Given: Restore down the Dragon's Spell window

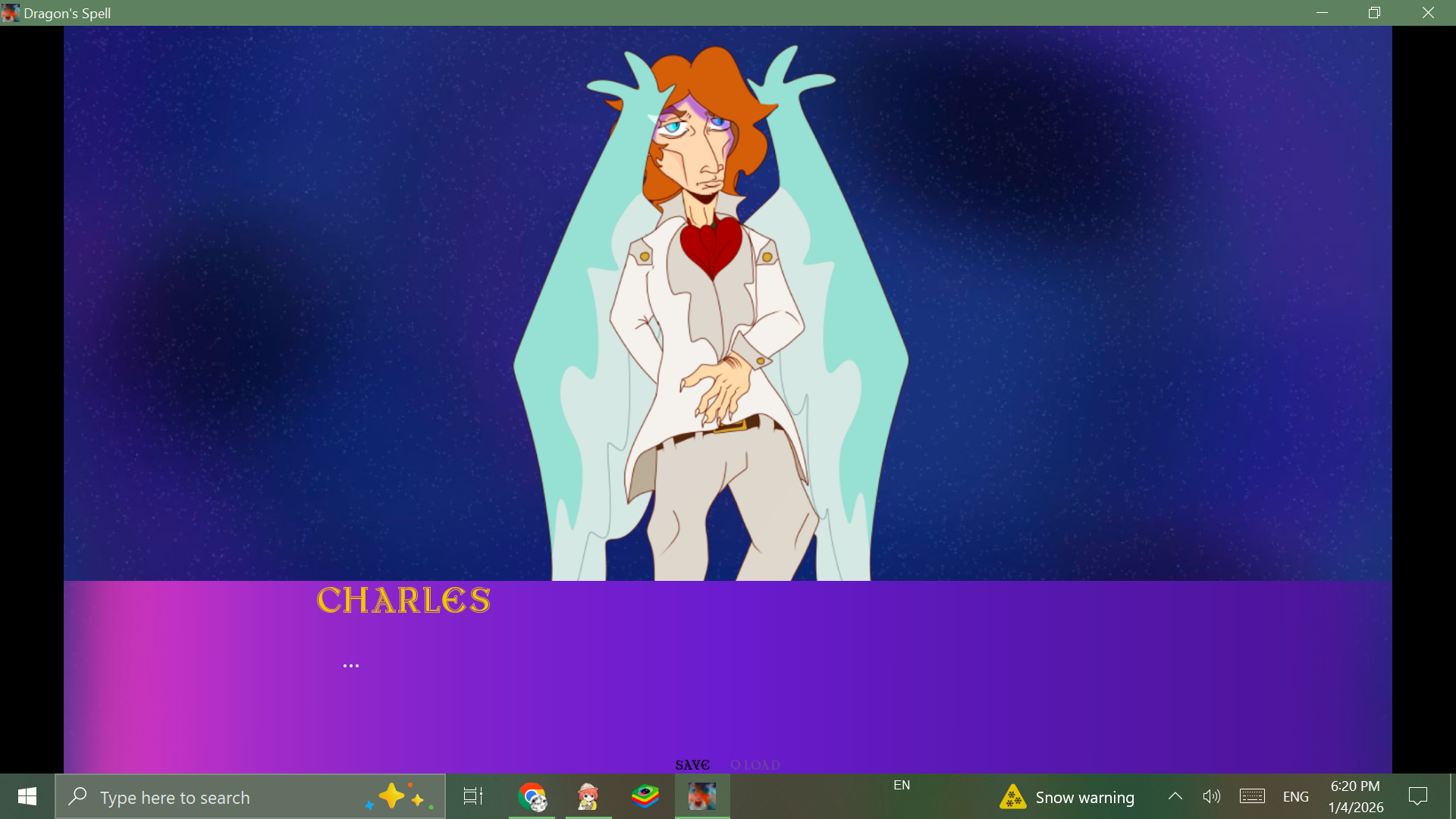Looking at the screenshot, I should point(1374,13).
